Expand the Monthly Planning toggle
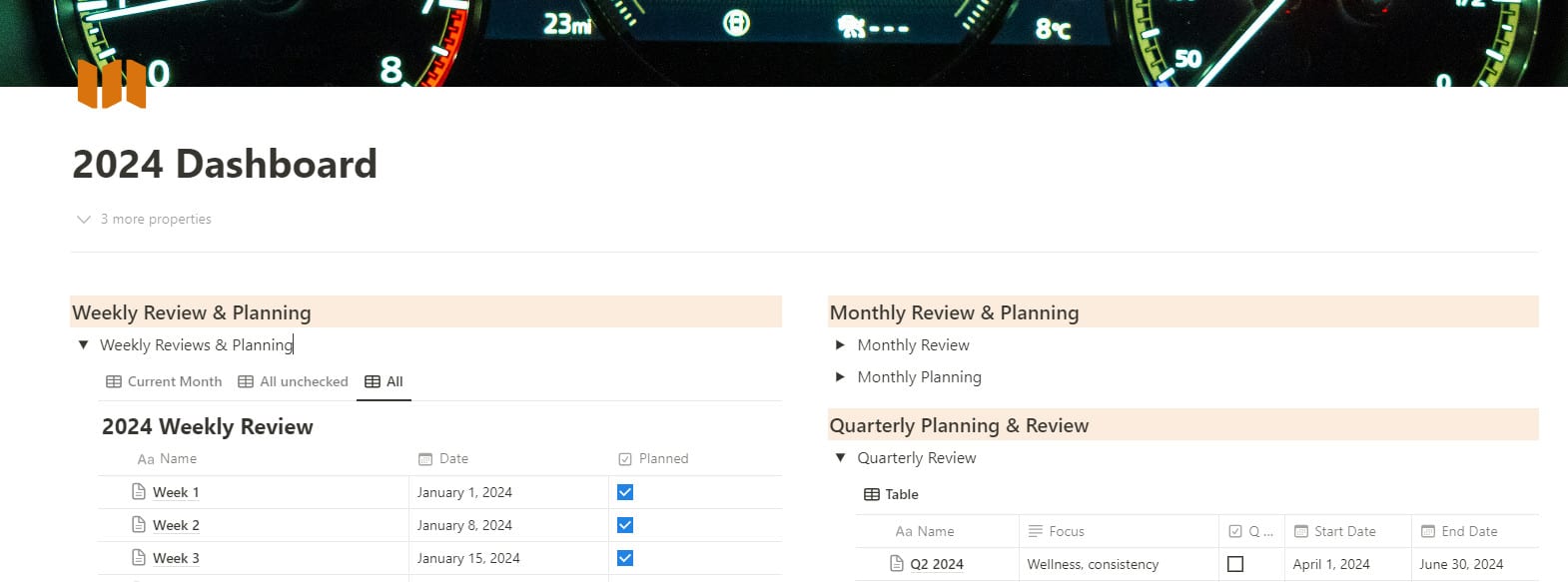 (x=840, y=377)
